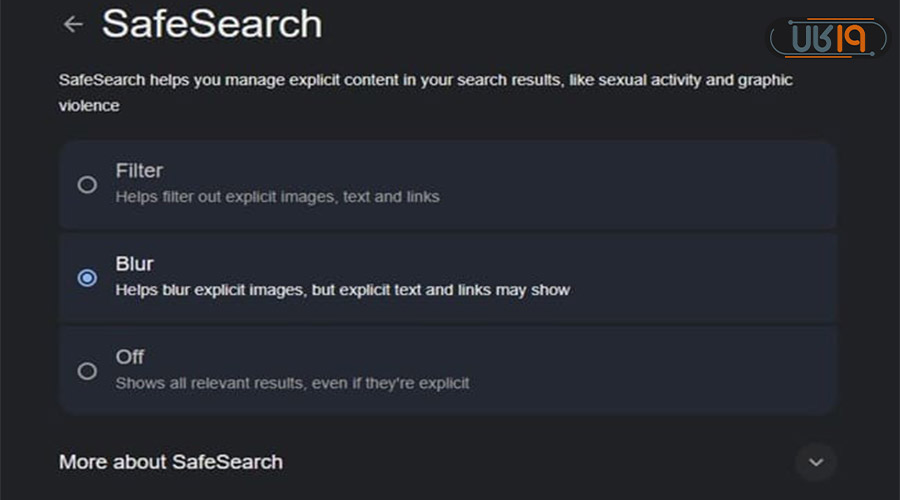
Task: Go back using the left arrow
Action: click(72, 24)
